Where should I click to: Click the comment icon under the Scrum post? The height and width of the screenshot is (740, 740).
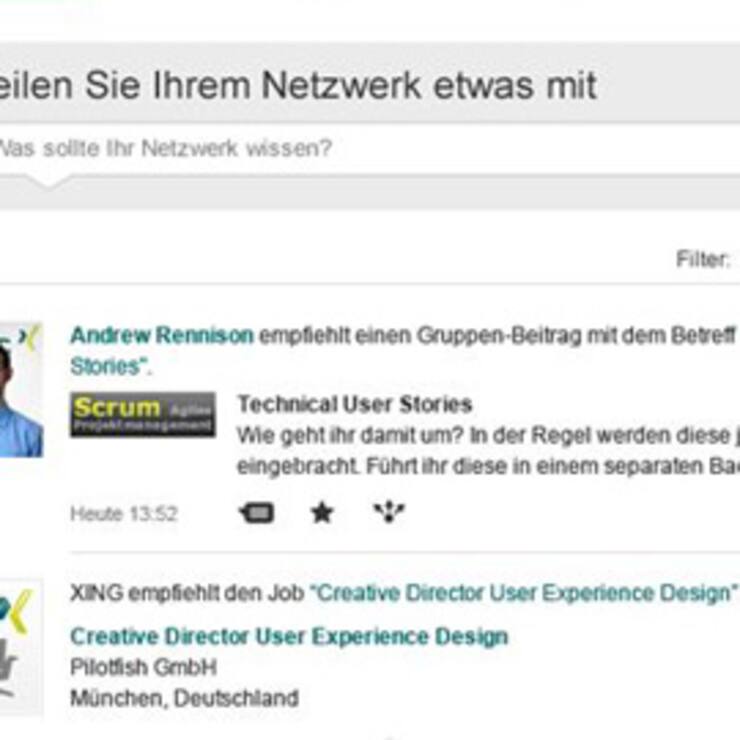pyautogui.click(x=256, y=513)
